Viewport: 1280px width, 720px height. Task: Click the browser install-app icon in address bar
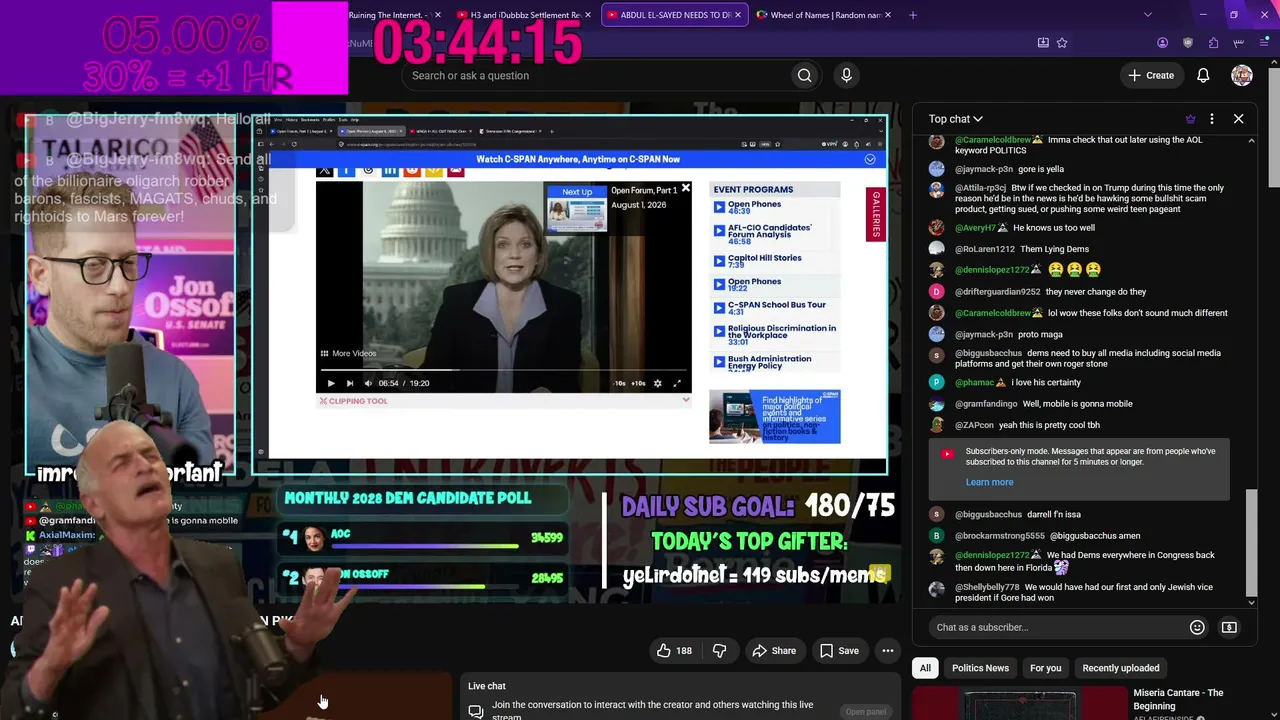click(1043, 43)
